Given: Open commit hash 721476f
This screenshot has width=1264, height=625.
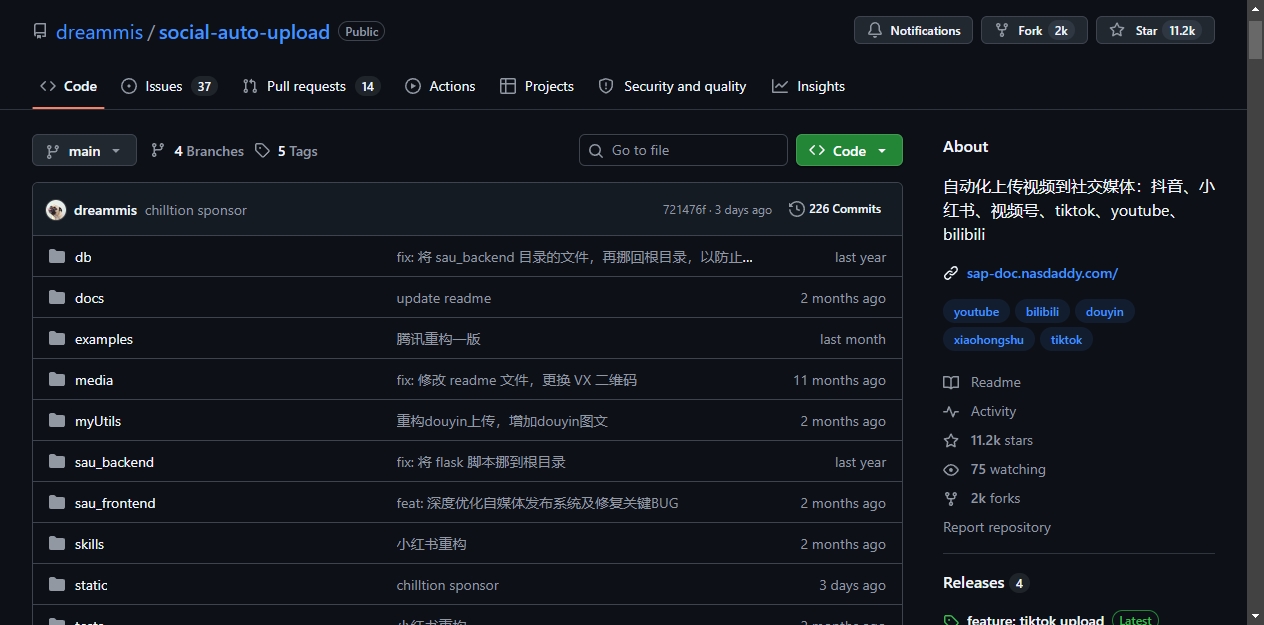Looking at the screenshot, I should pyautogui.click(x=684, y=210).
